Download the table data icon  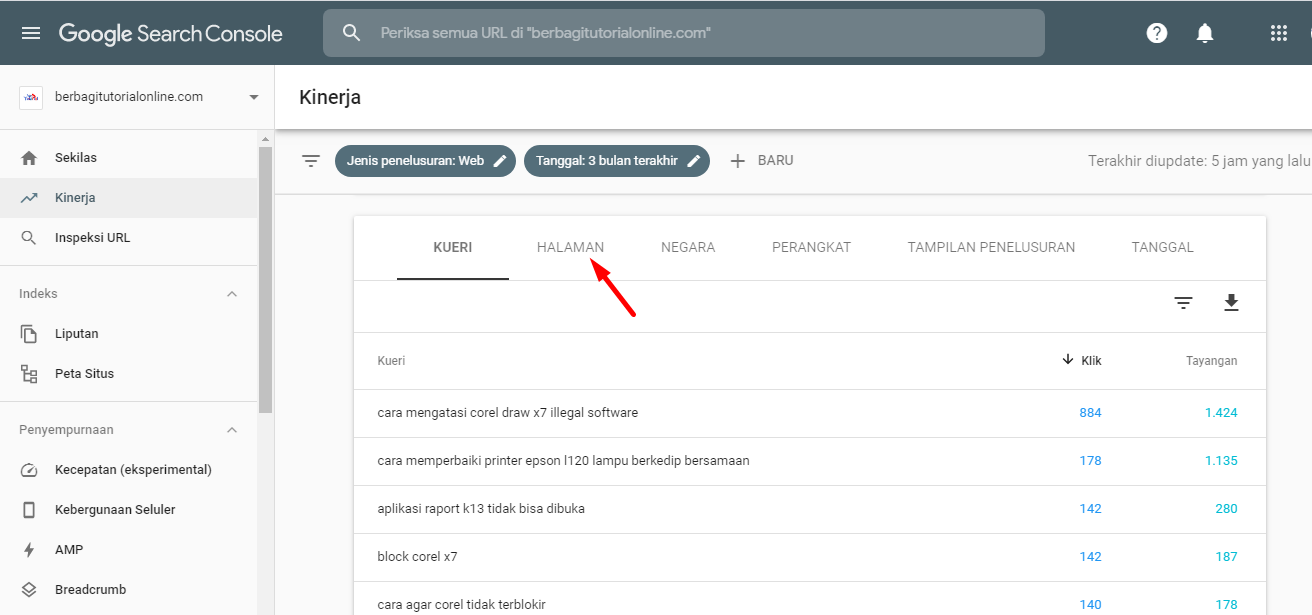(x=1231, y=303)
